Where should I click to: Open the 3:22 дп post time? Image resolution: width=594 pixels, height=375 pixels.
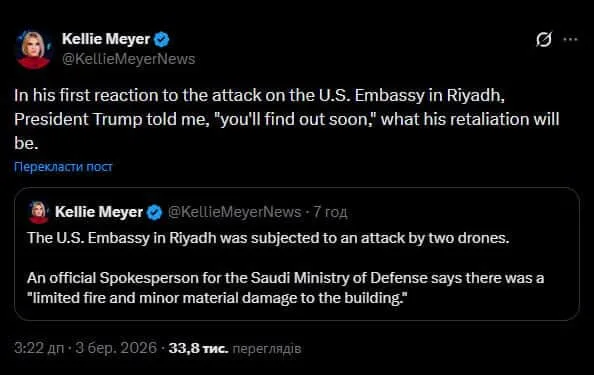point(39,348)
